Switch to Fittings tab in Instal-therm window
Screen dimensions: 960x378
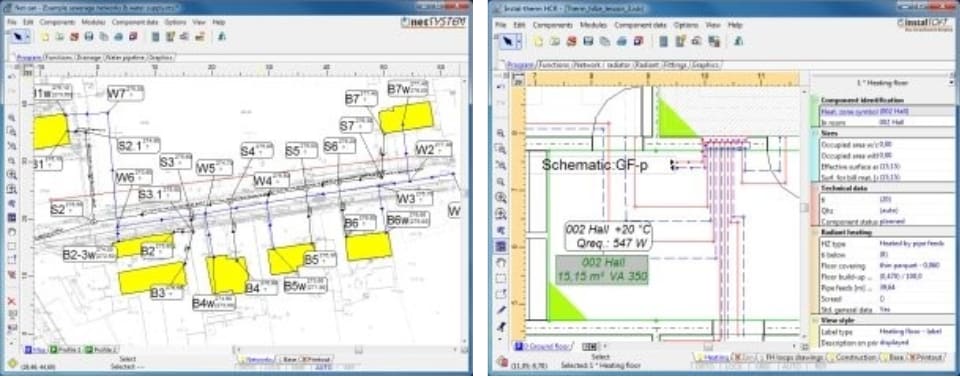click(x=675, y=64)
